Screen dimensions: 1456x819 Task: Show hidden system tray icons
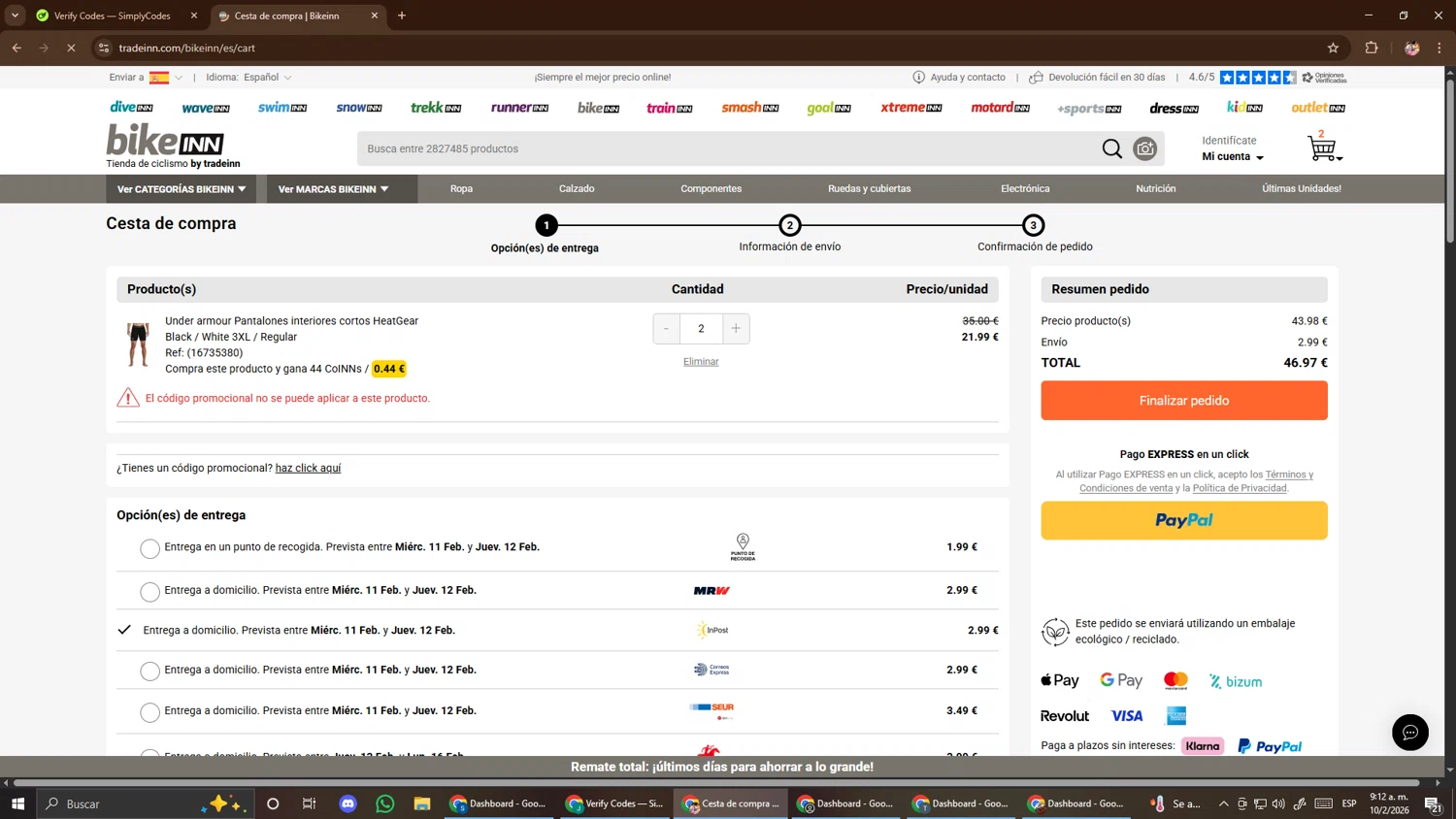pyautogui.click(x=1223, y=803)
